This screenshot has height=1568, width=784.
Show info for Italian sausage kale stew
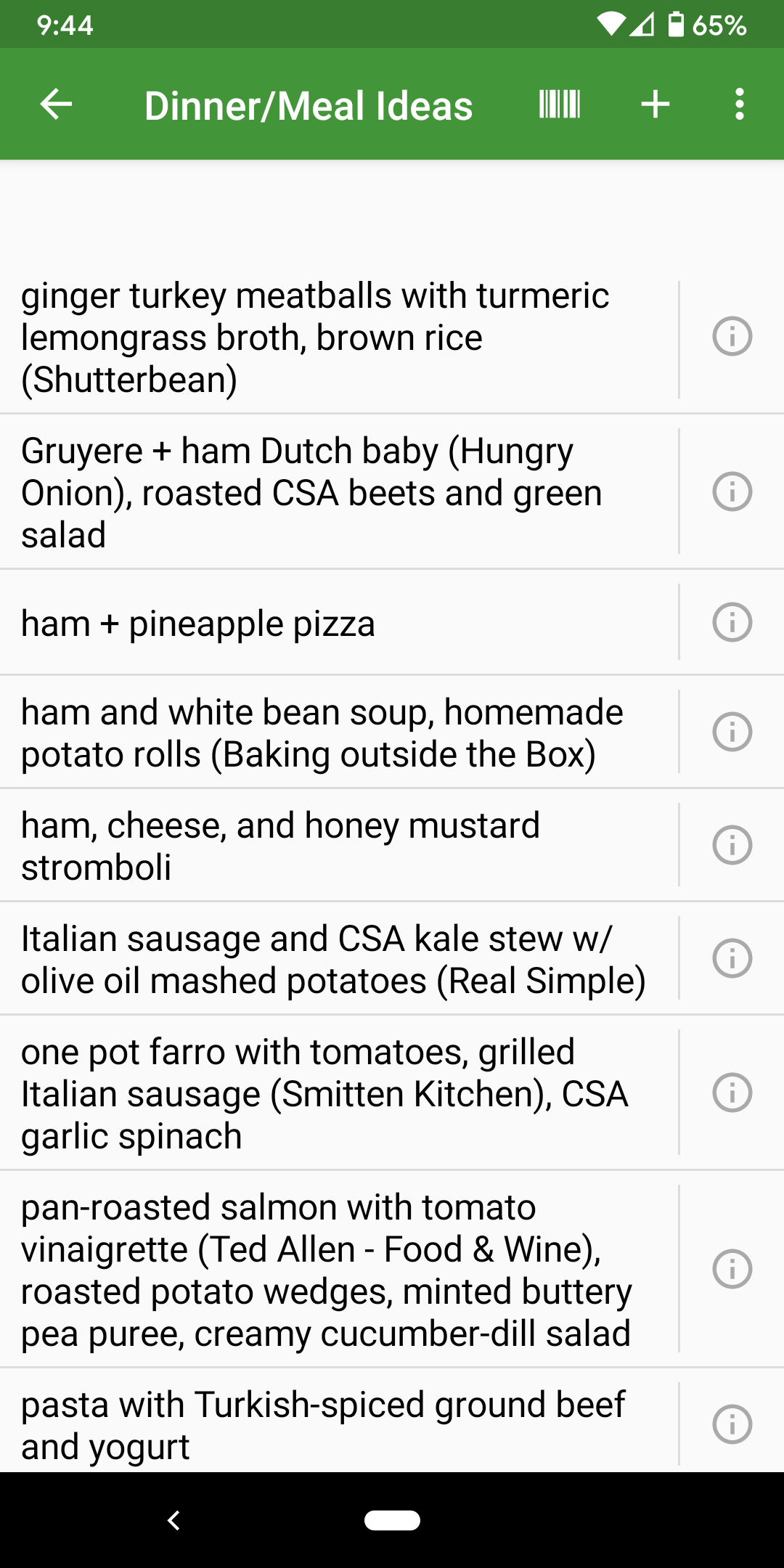click(x=732, y=958)
